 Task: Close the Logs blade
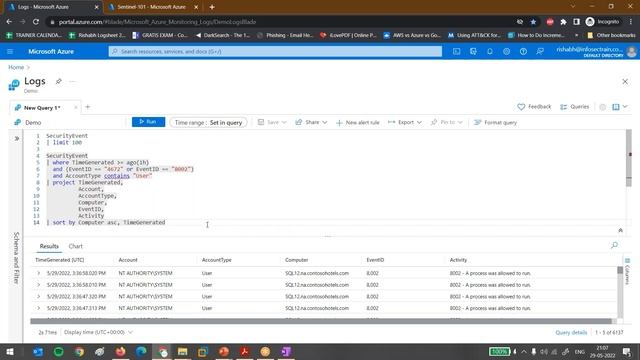click(x=625, y=82)
